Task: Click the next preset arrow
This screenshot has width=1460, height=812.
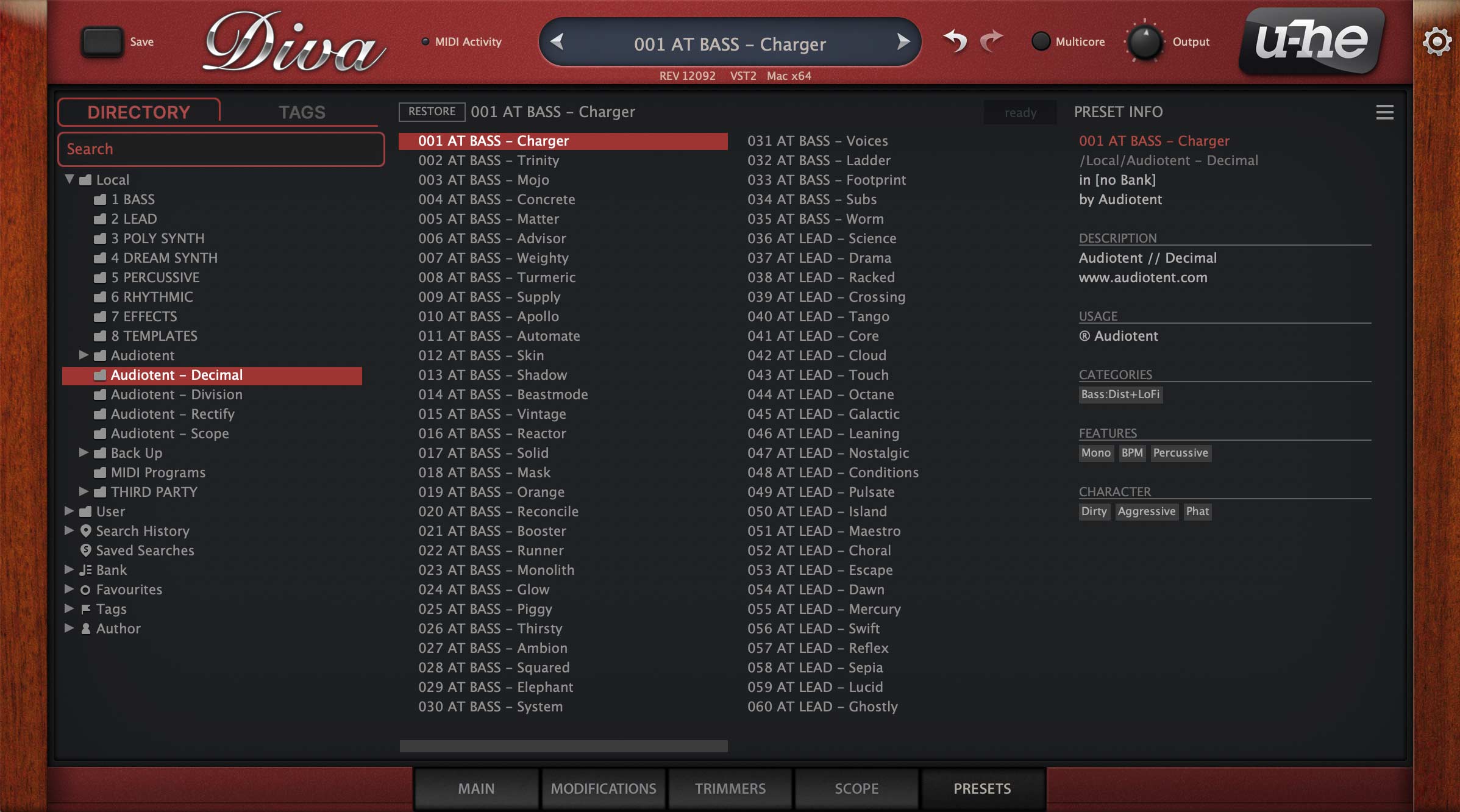Action: point(903,42)
